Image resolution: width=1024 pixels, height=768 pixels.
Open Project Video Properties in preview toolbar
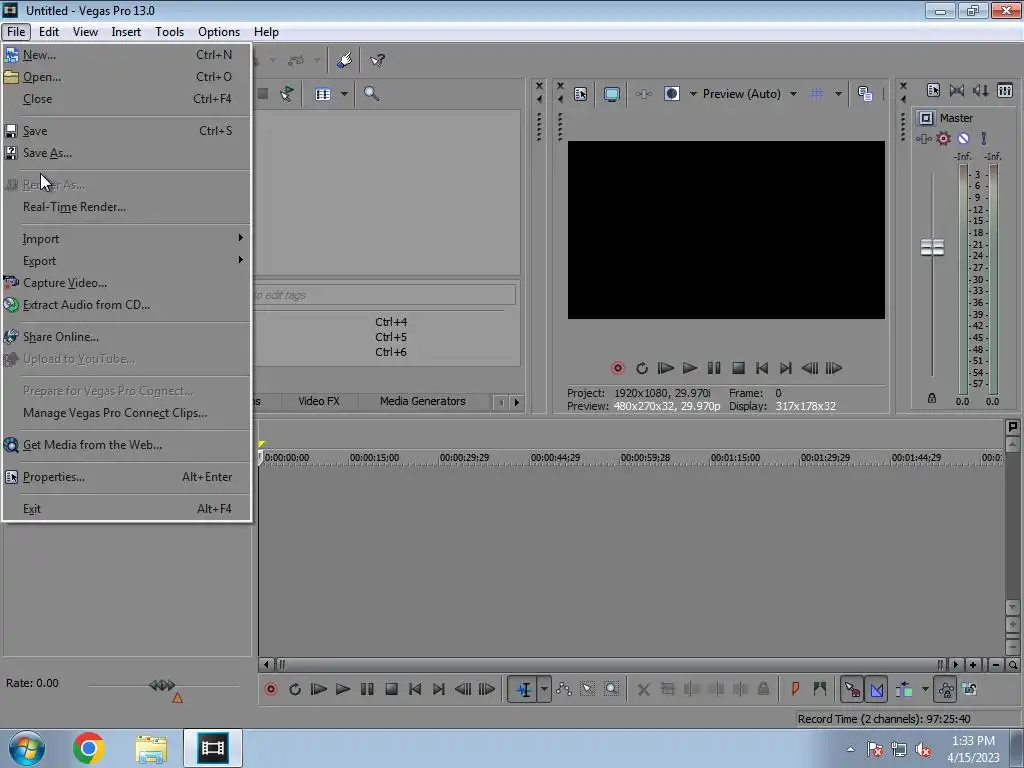pos(581,94)
